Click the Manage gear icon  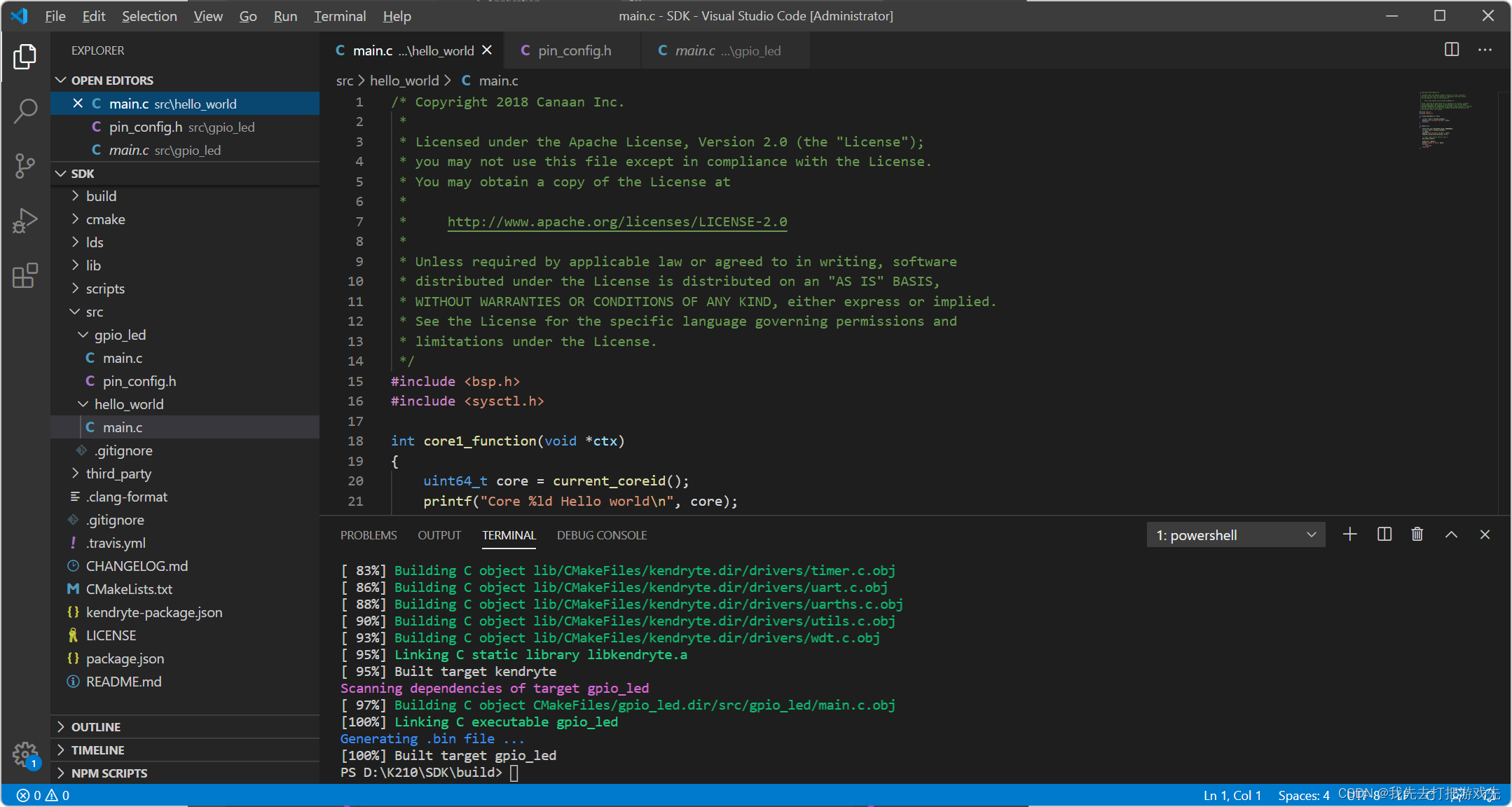tap(25, 754)
